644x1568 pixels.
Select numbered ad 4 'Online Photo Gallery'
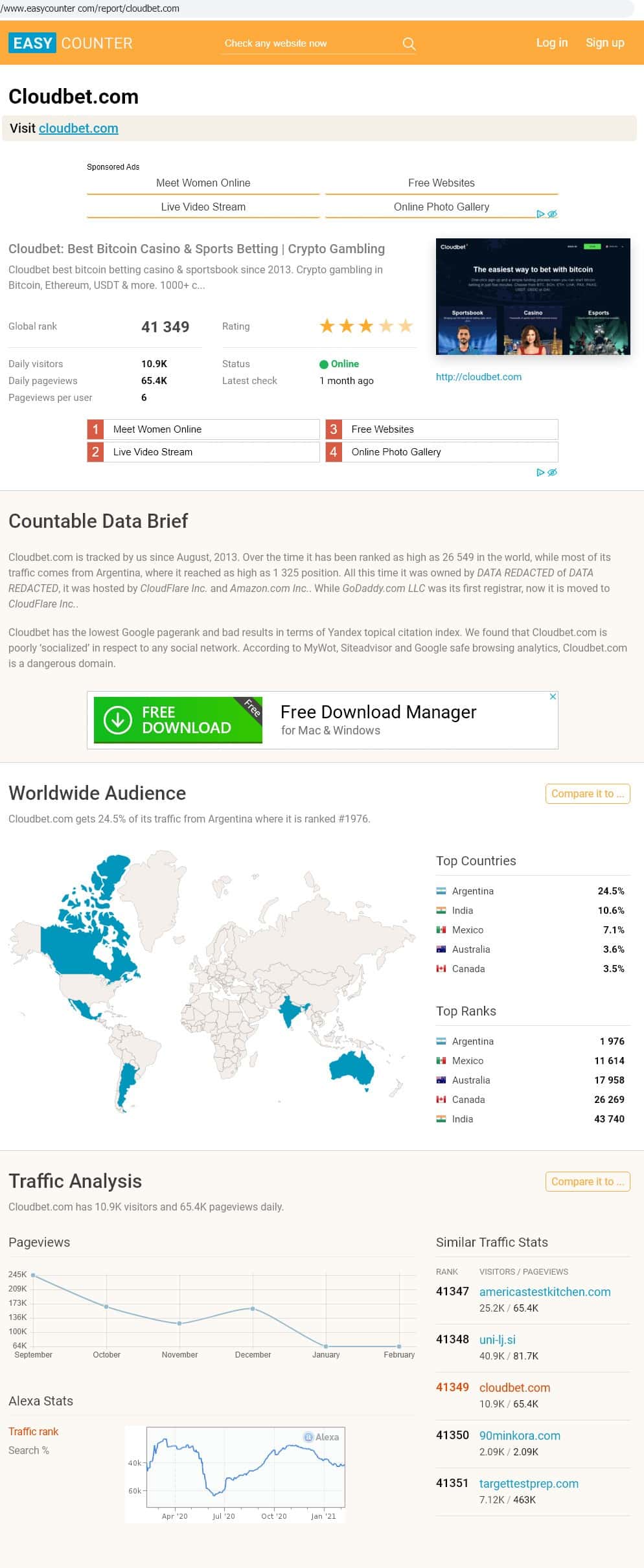(441, 452)
